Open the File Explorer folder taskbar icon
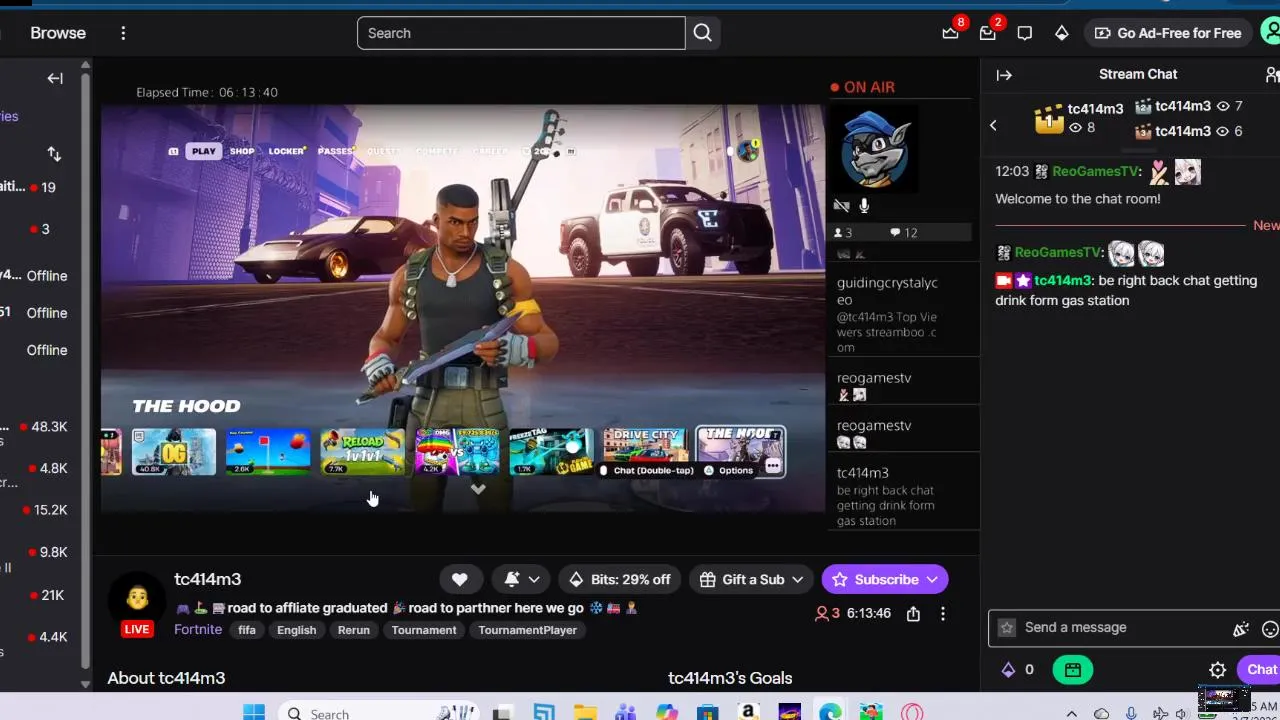Screen dimensions: 1280x720 [585, 713]
